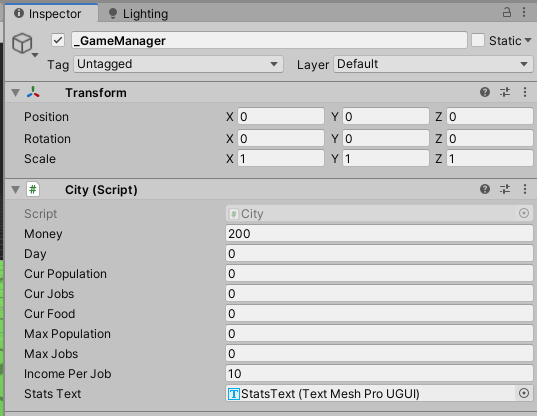The height and width of the screenshot is (416, 537).
Task: Click the Day value field
Action: 379,254
